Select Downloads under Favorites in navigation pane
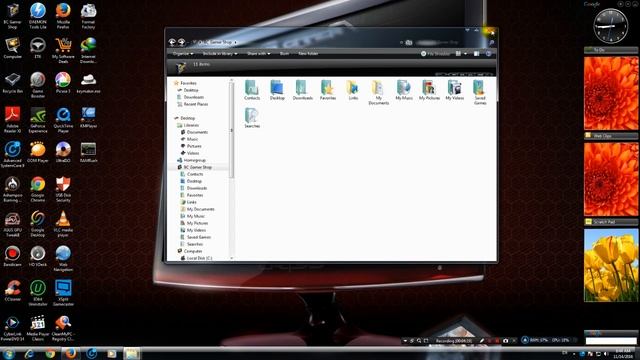The image size is (640, 360). tap(193, 97)
